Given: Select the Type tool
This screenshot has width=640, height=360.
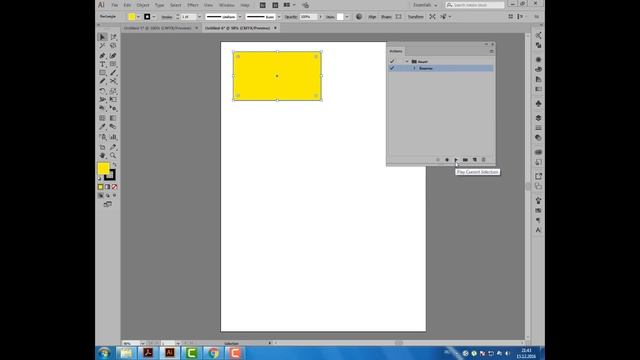Looking at the screenshot, I should pos(102,64).
